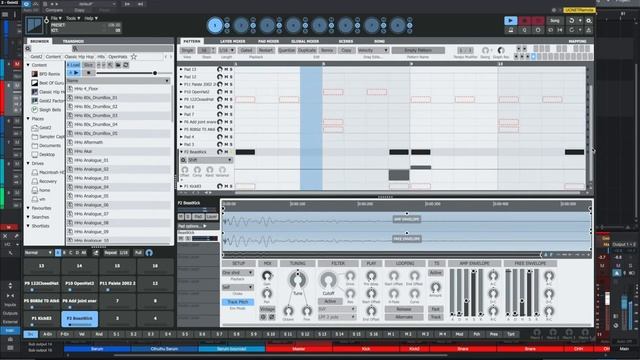The image size is (640, 360).
Task: Open the Shift graph type dropdown
Action: point(210,160)
